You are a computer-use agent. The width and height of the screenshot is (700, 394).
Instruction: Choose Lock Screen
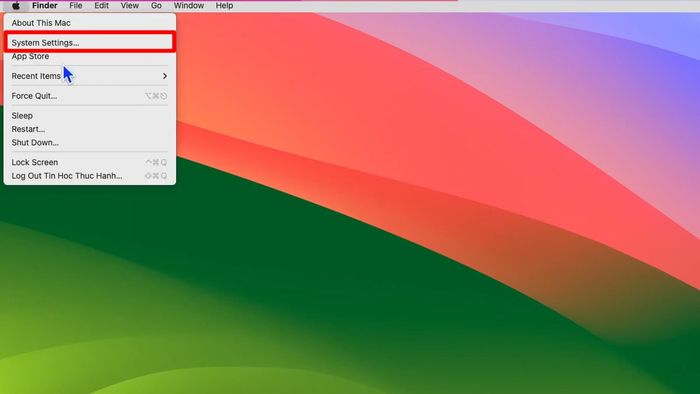tap(89, 162)
